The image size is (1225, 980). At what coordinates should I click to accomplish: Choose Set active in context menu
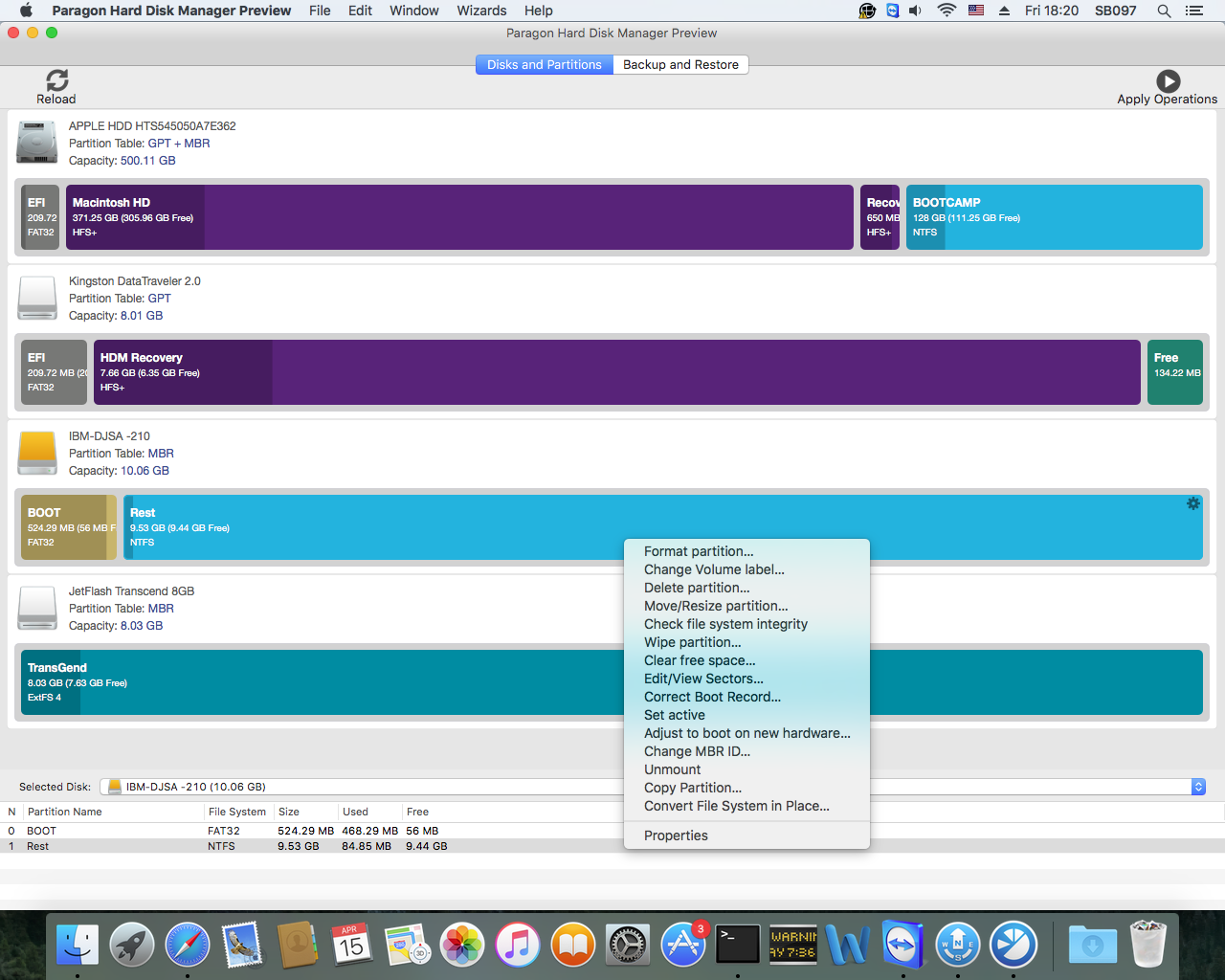click(x=746, y=715)
